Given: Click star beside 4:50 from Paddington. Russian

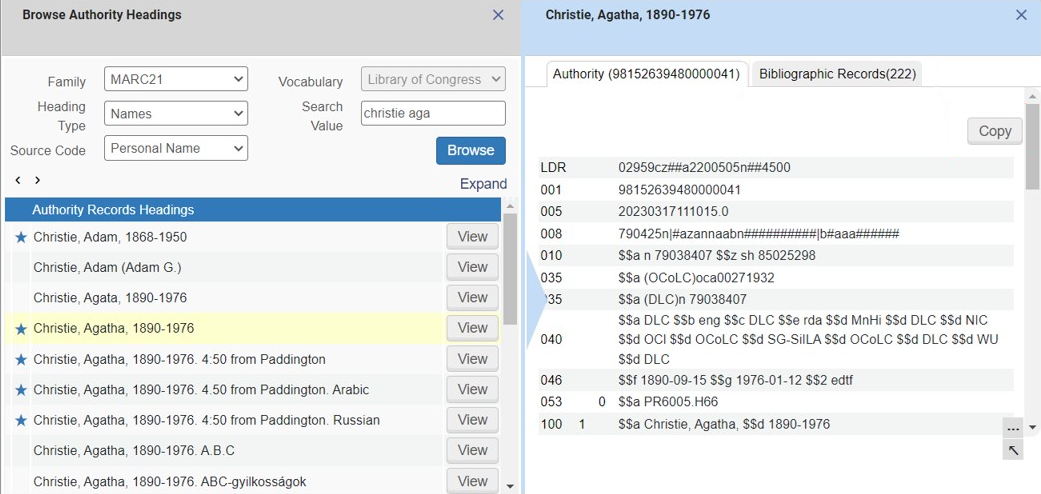Looking at the screenshot, I should [21, 420].
